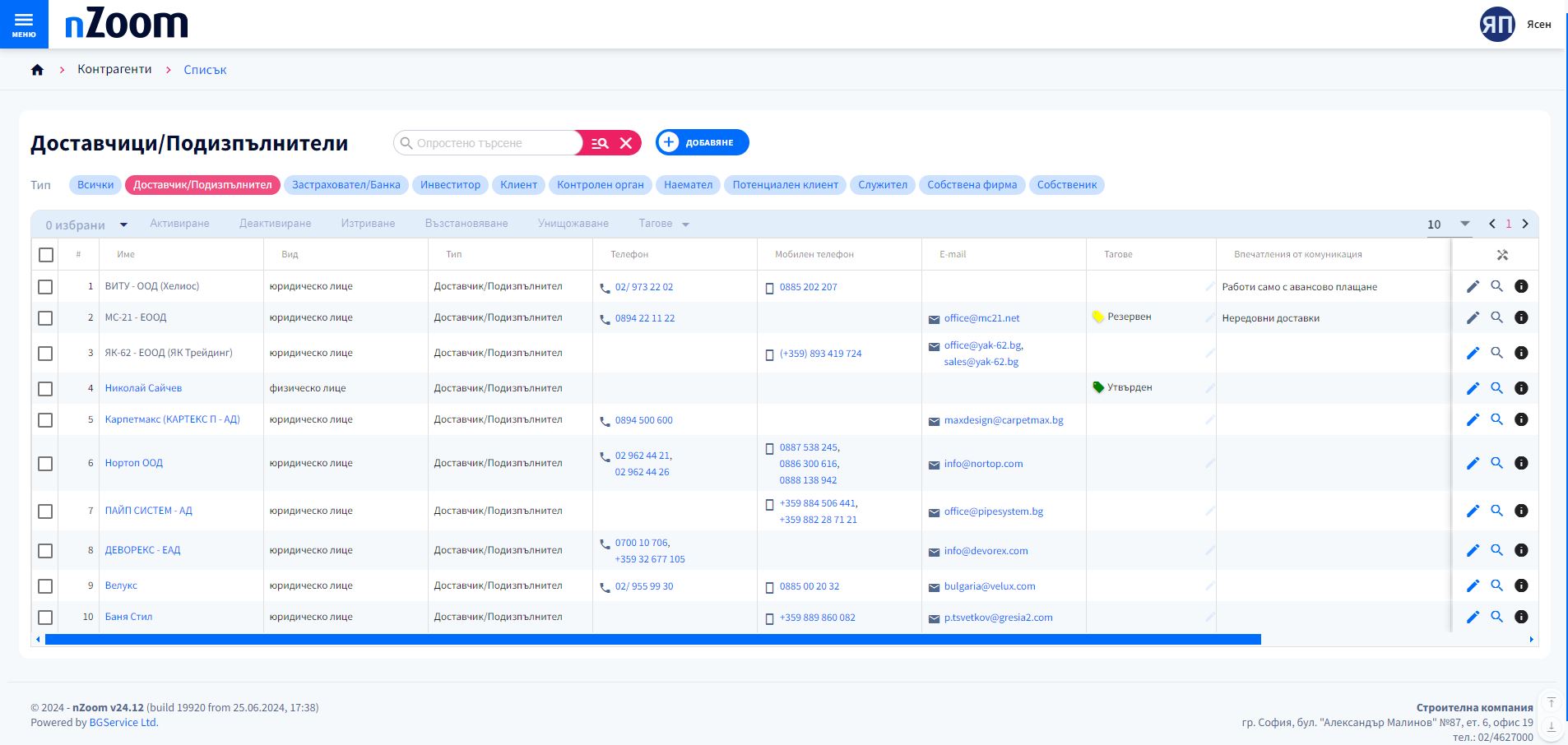Click green Утвърден tag icon
1568x745 pixels.
[x=1097, y=387]
